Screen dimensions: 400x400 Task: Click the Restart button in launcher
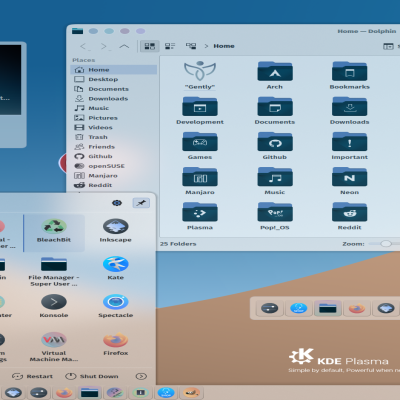coord(32,376)
